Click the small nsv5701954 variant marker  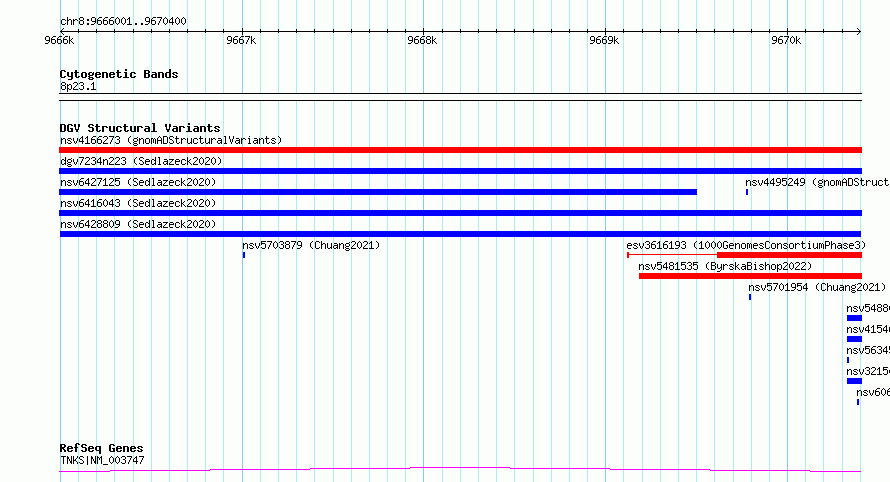[750, 297]
